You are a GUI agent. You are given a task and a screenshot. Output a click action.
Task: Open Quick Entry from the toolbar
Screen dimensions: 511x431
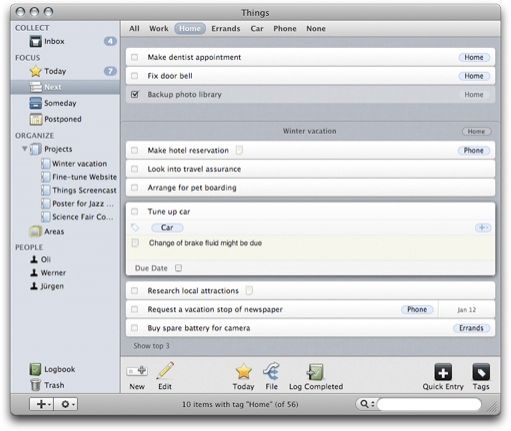[443, 372]
